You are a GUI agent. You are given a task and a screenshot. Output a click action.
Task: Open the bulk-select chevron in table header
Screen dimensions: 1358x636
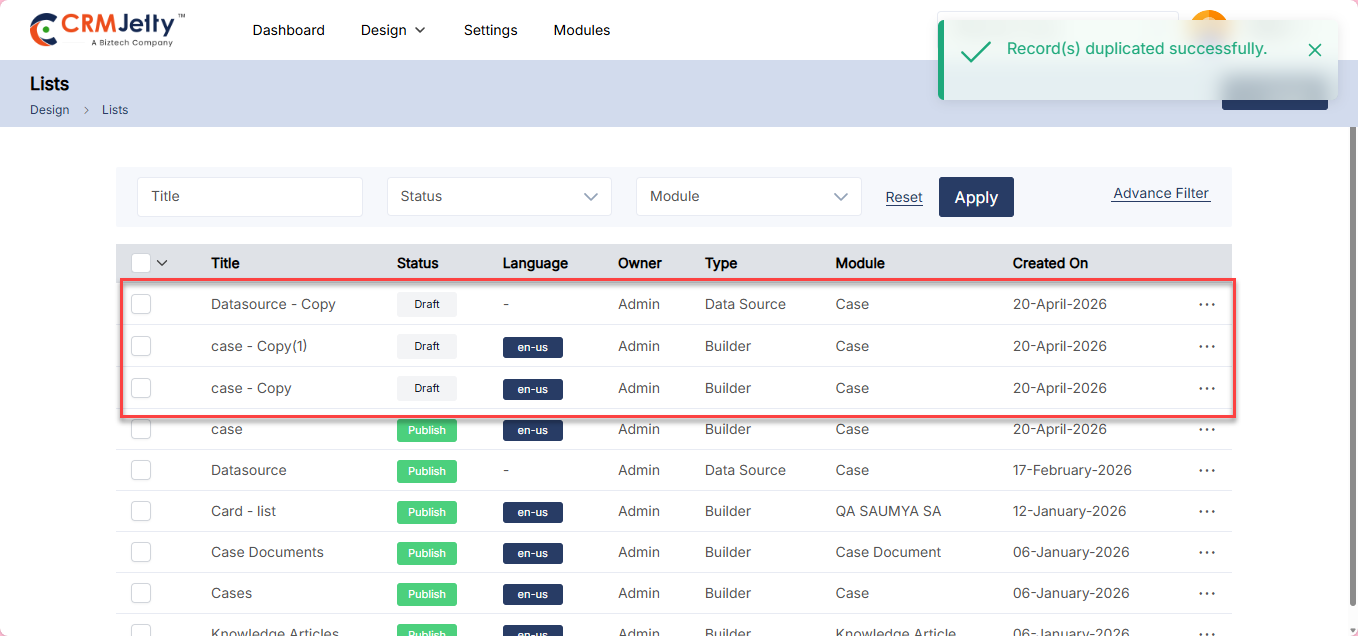pos(162,263)
